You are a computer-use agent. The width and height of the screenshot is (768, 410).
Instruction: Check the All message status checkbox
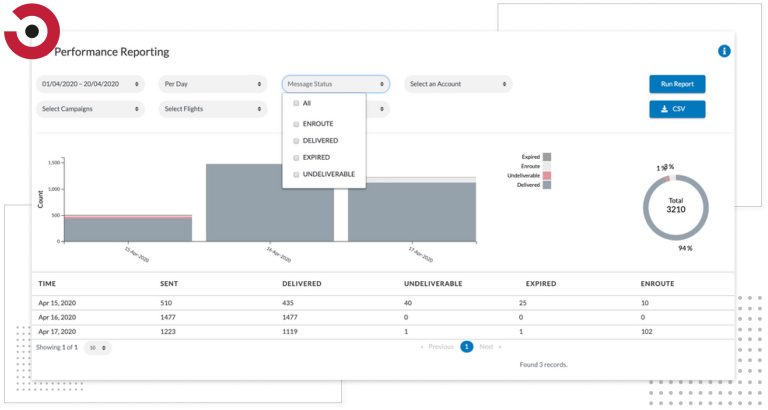[x=296, y=103]
